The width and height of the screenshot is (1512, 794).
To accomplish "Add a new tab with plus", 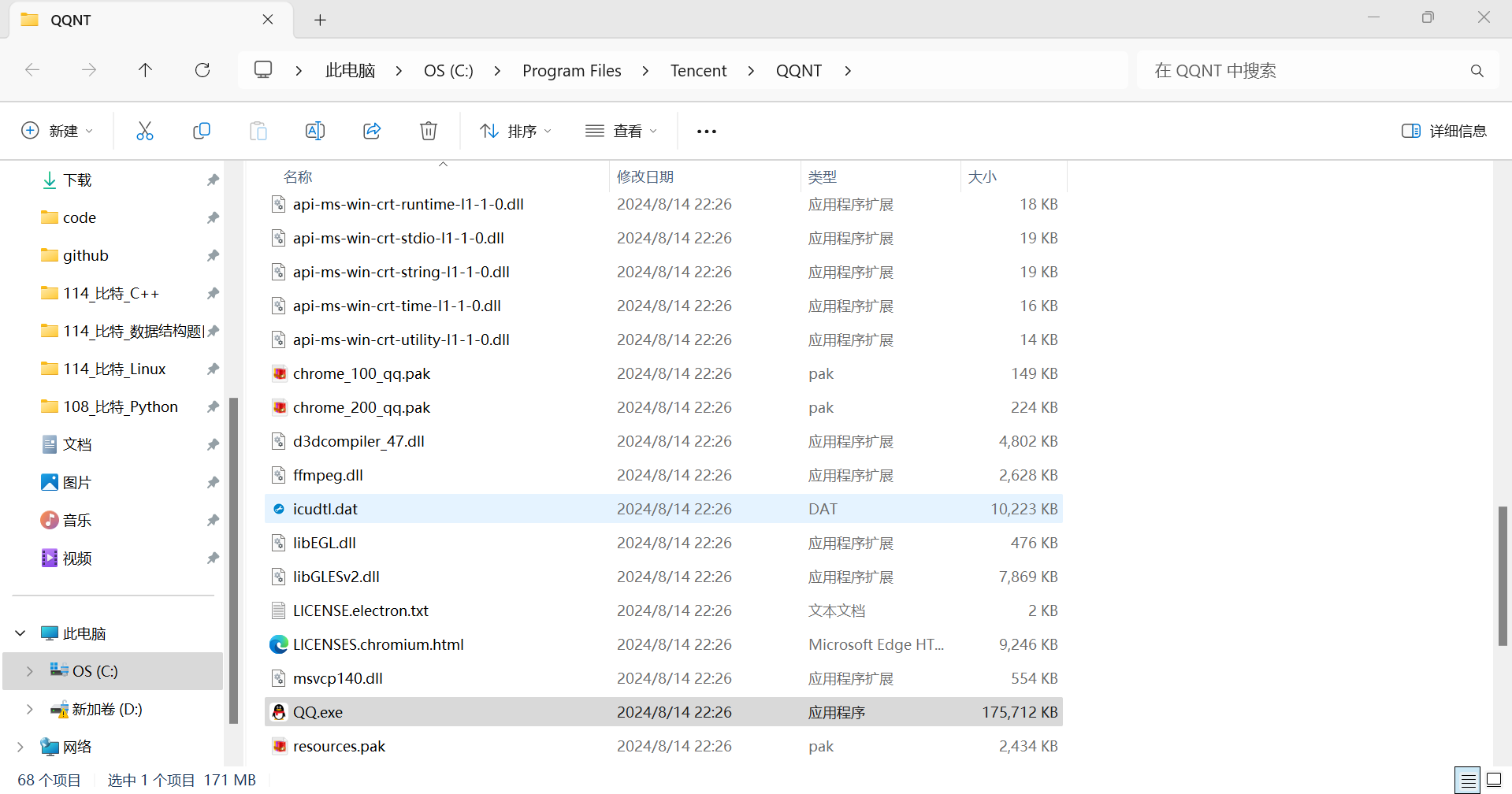I will pos(320,20).
